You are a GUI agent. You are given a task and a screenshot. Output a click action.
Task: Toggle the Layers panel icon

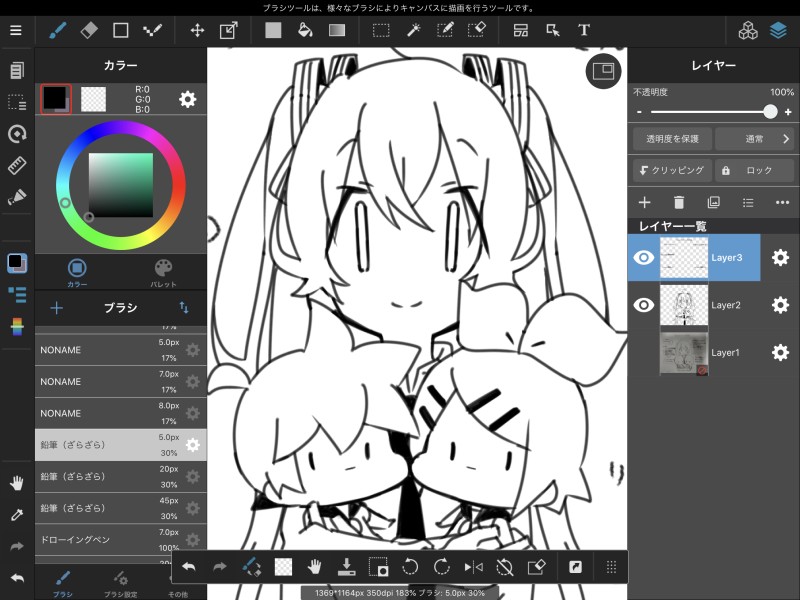click(778, 31)
